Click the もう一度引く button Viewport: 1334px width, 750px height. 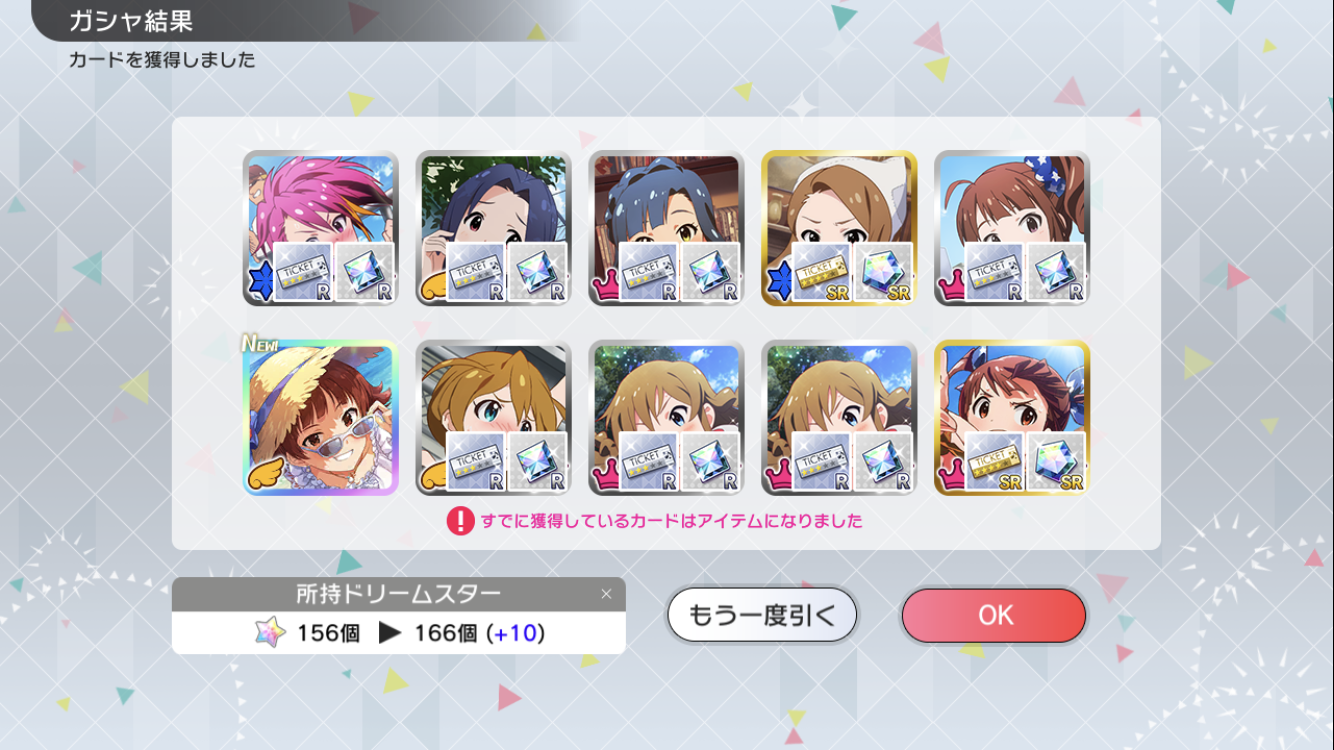pos(762,615)
